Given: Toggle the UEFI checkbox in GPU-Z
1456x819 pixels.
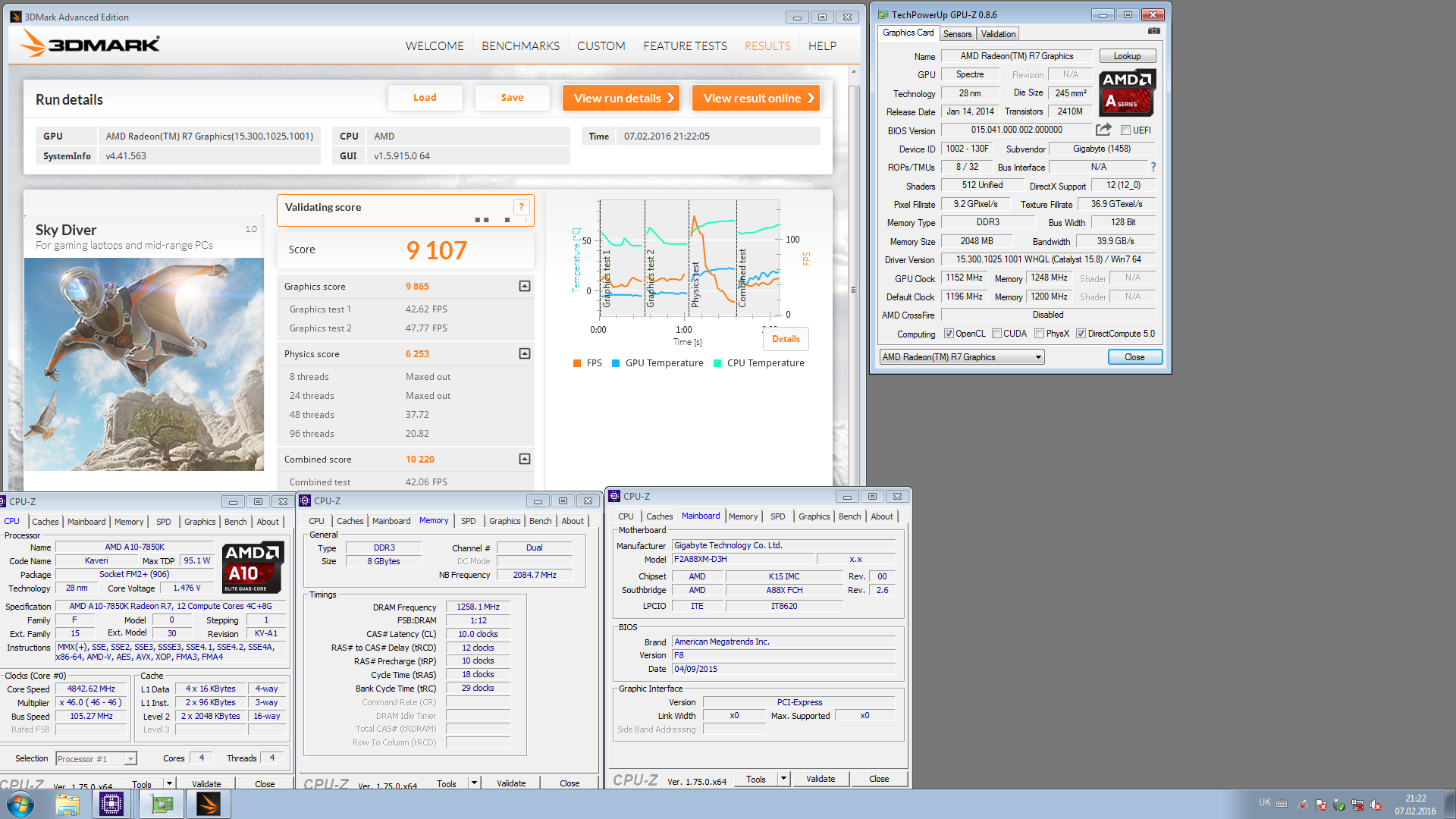Looking at the screenshot, I should (1126, 130).
